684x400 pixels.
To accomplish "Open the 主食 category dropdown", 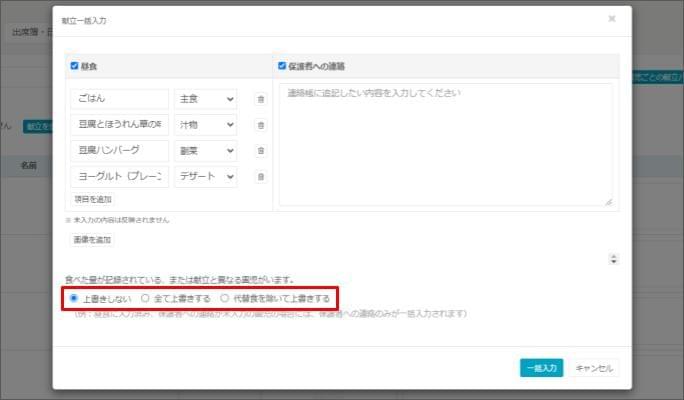I will [x=205, y=99].
